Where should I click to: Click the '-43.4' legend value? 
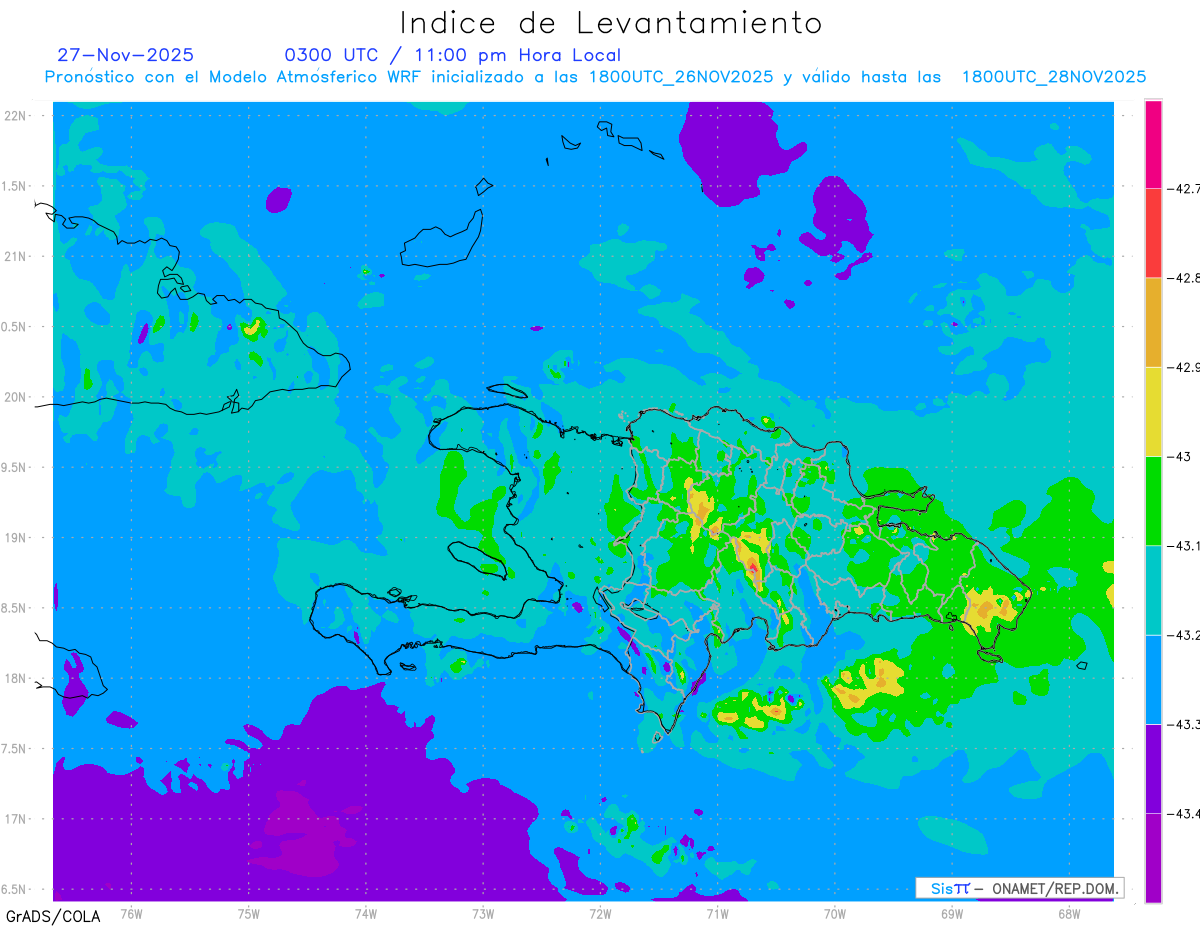point(1182,813)
